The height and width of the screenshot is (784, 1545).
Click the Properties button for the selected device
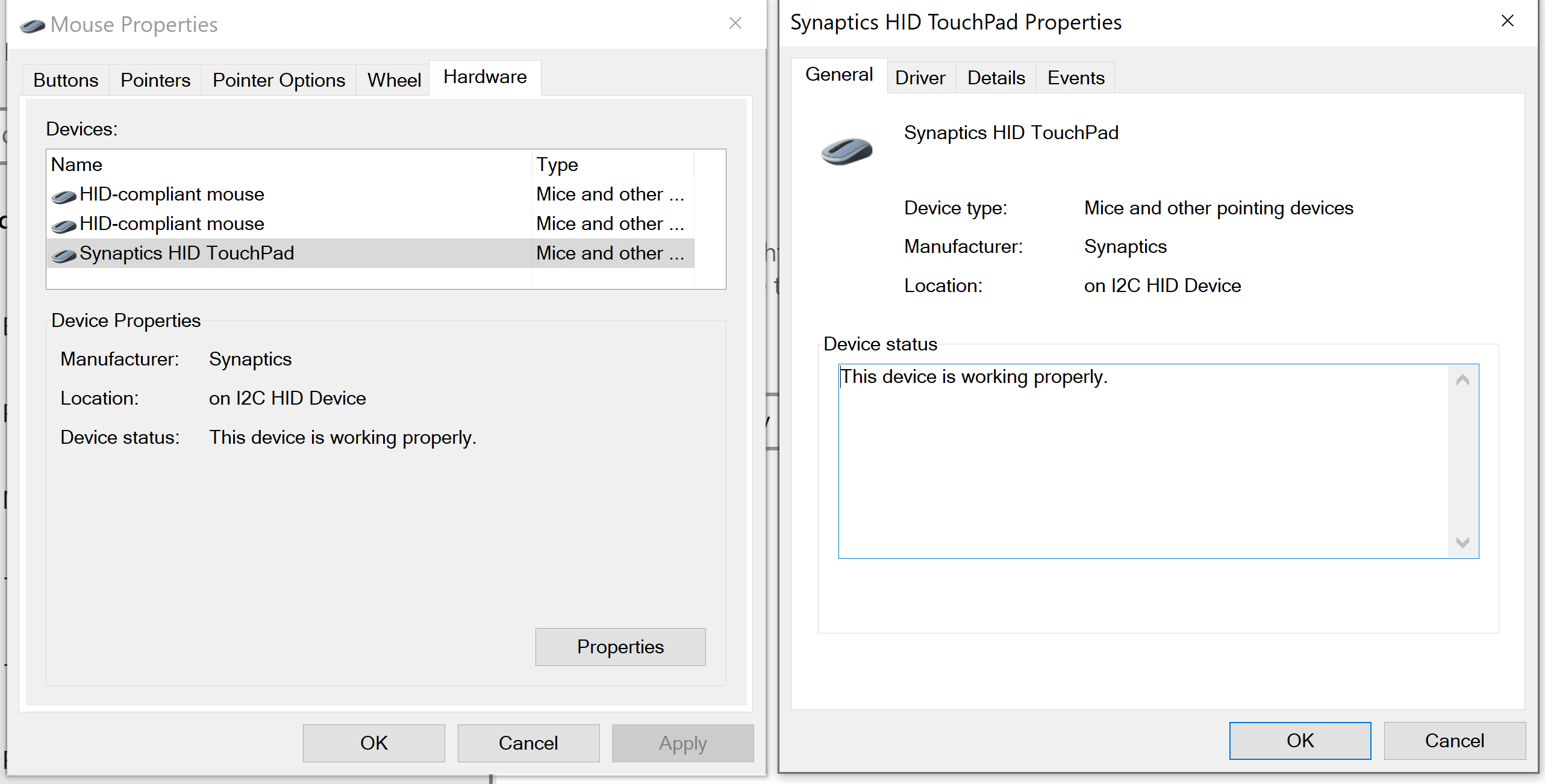(x=620, y=647)
